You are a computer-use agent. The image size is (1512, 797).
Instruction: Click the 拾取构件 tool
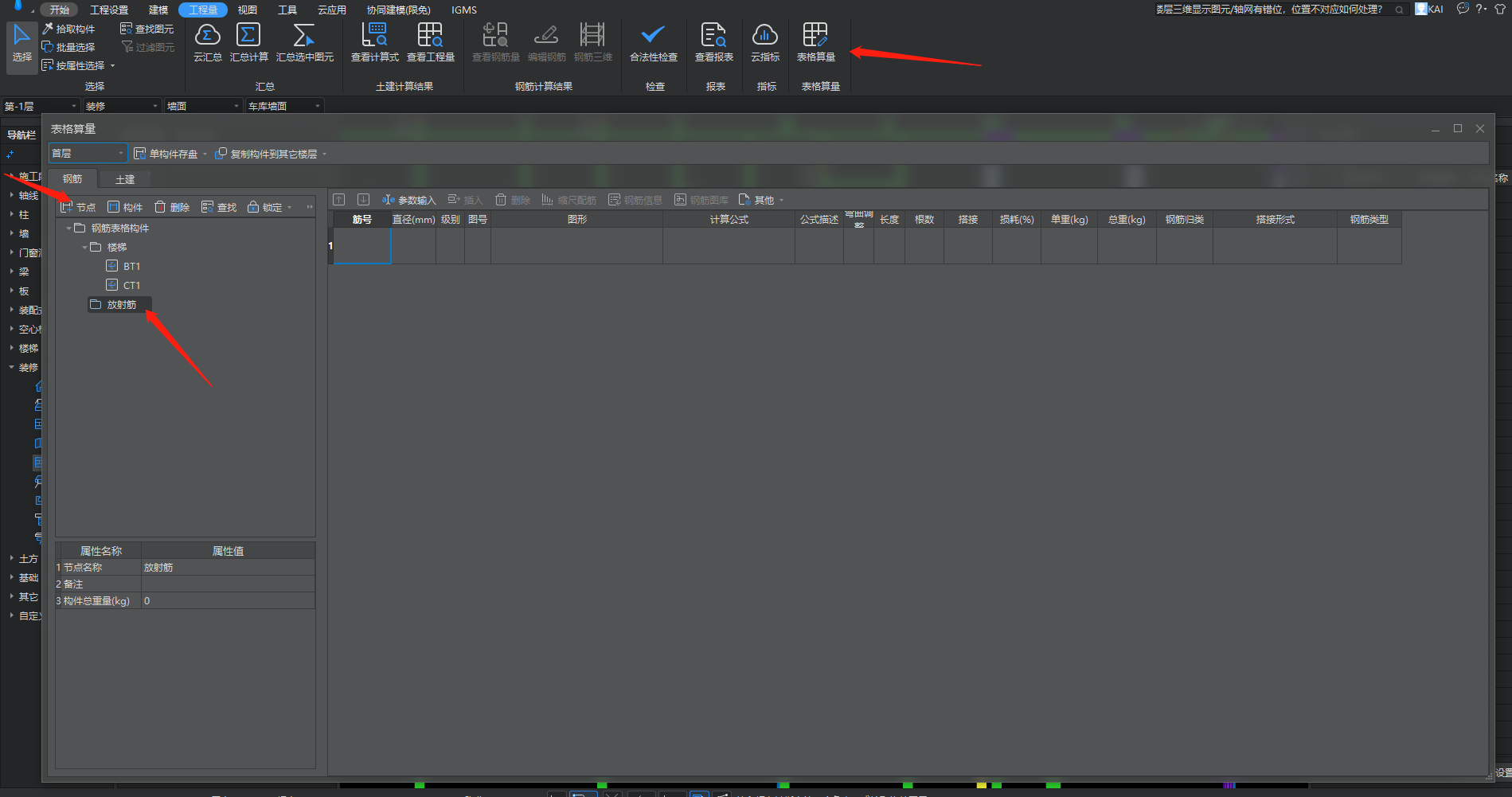(68, 29)
